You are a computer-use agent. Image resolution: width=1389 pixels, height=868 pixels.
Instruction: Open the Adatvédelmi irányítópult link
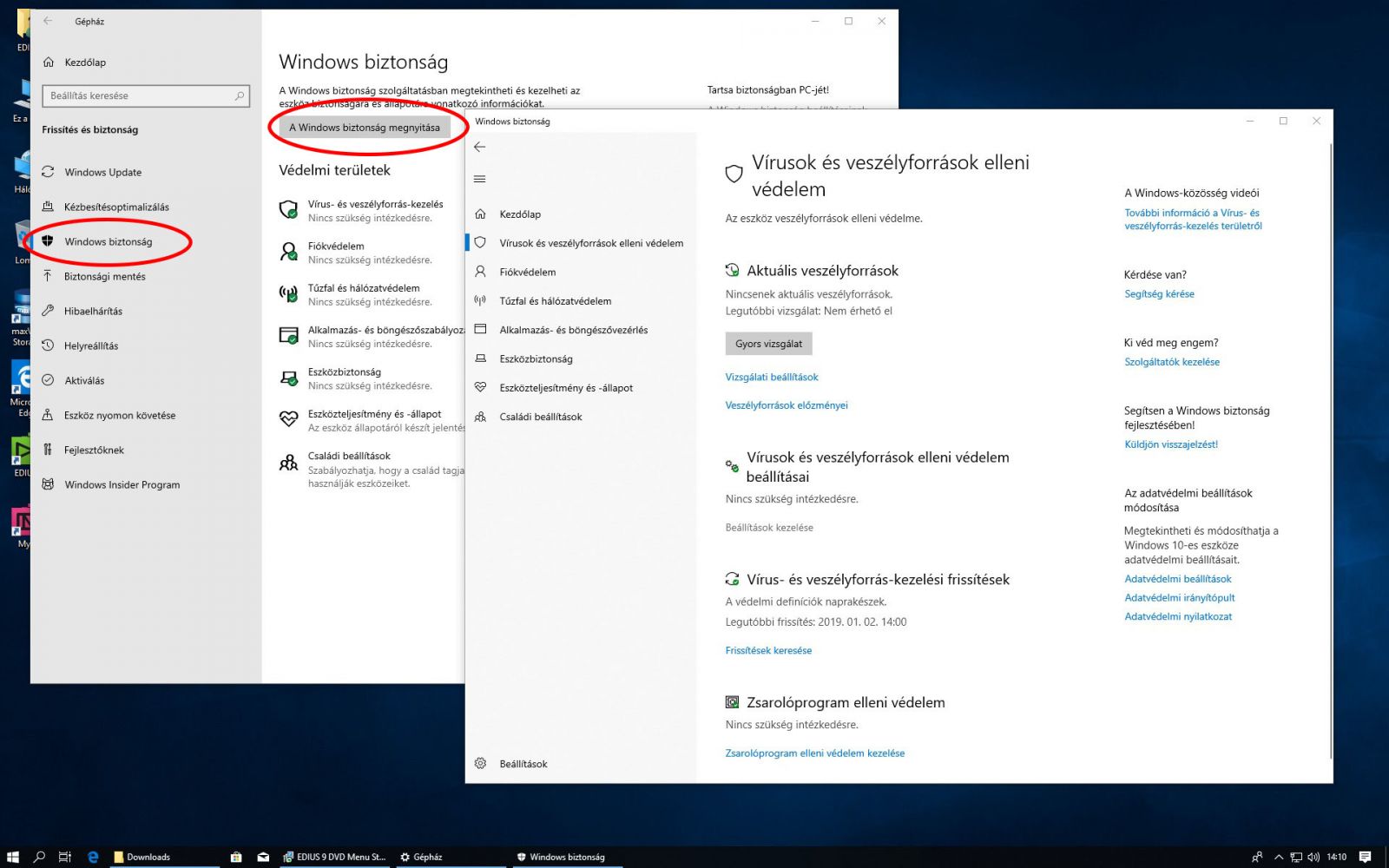coord(1179,598)
